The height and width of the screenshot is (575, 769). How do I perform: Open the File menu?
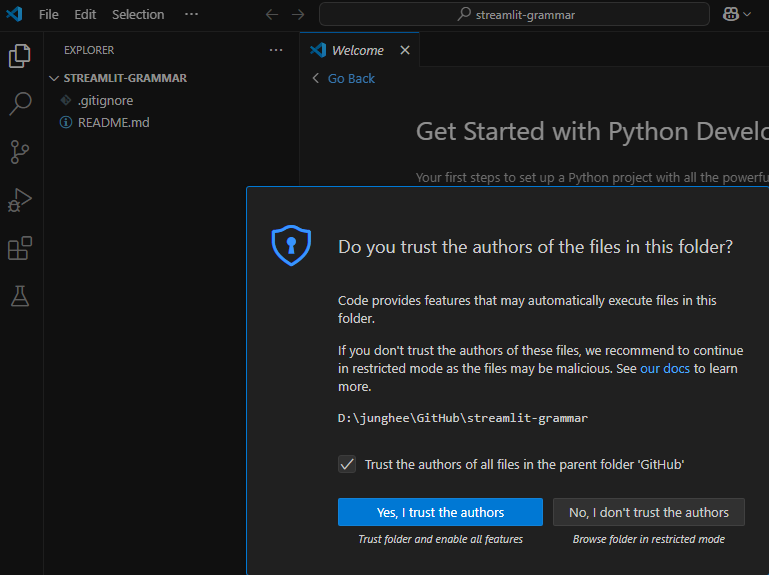[49, 15]
